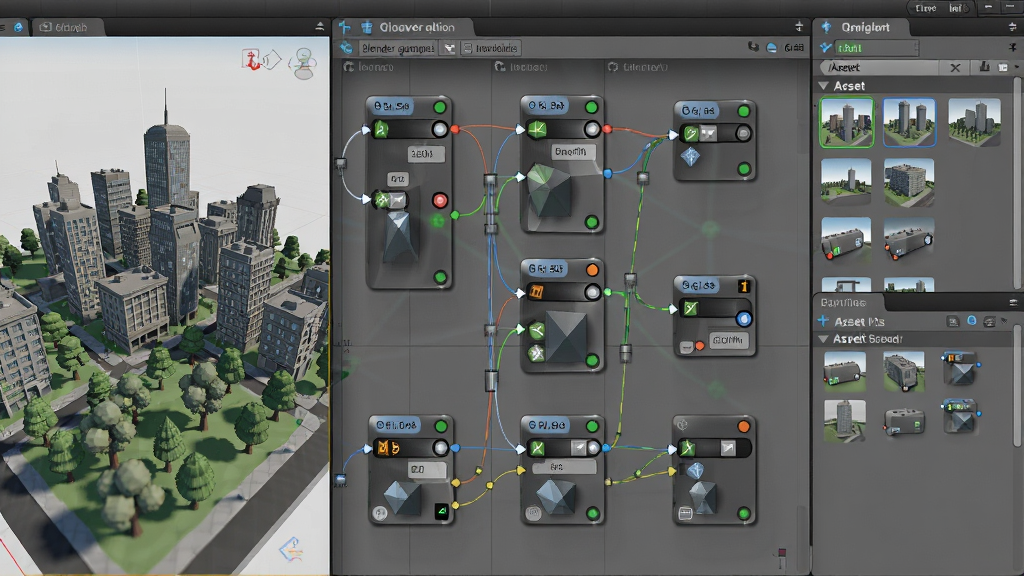Click the scrollbar in the lower asset panel

click(x=1017, y=385)
